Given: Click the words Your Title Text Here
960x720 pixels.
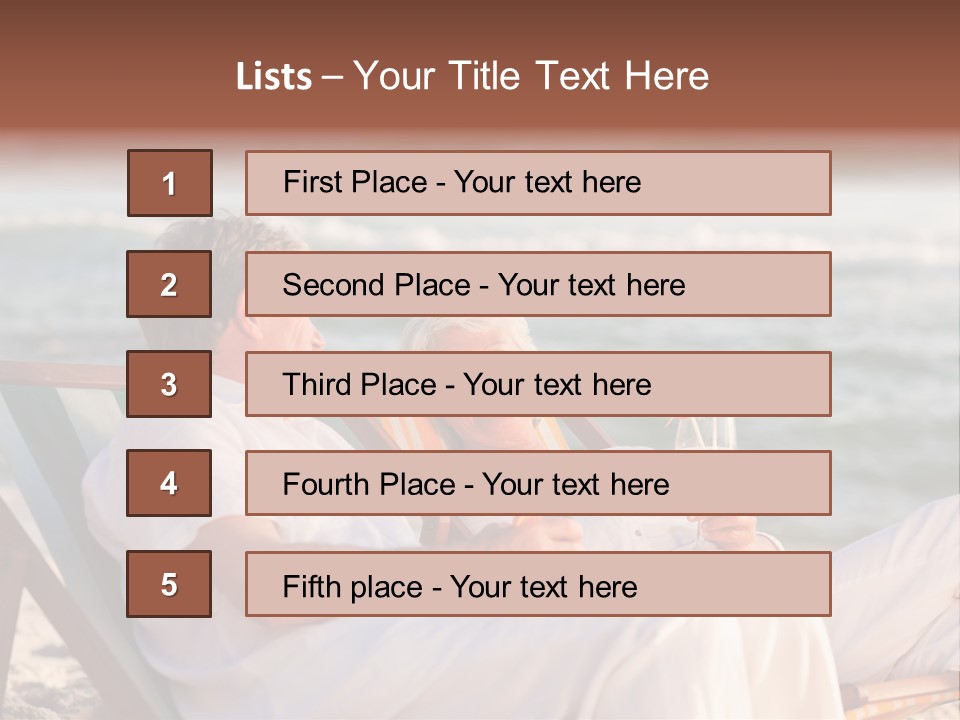Looking at the screenshot, I should point(531,76).
